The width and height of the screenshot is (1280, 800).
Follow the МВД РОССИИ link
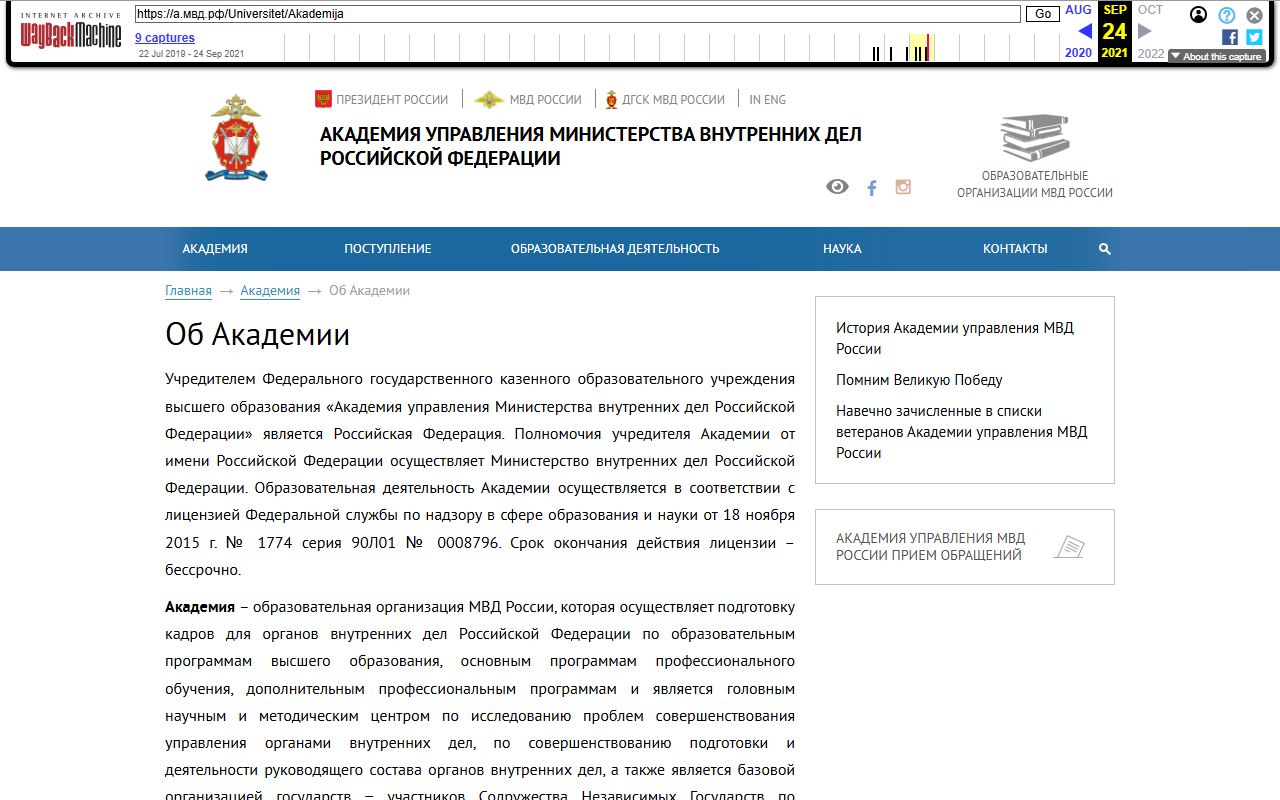[528, 99]
